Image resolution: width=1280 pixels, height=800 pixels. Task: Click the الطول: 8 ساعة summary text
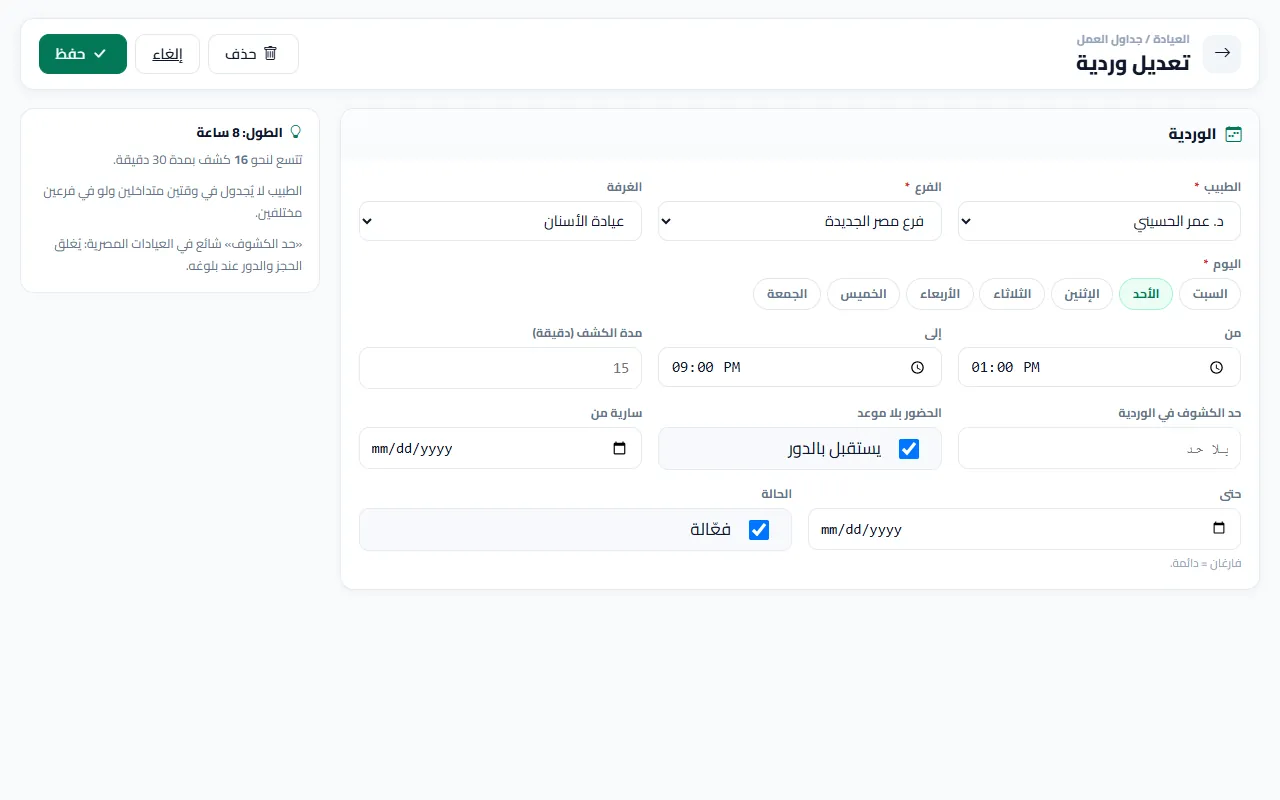coord(240,132)
